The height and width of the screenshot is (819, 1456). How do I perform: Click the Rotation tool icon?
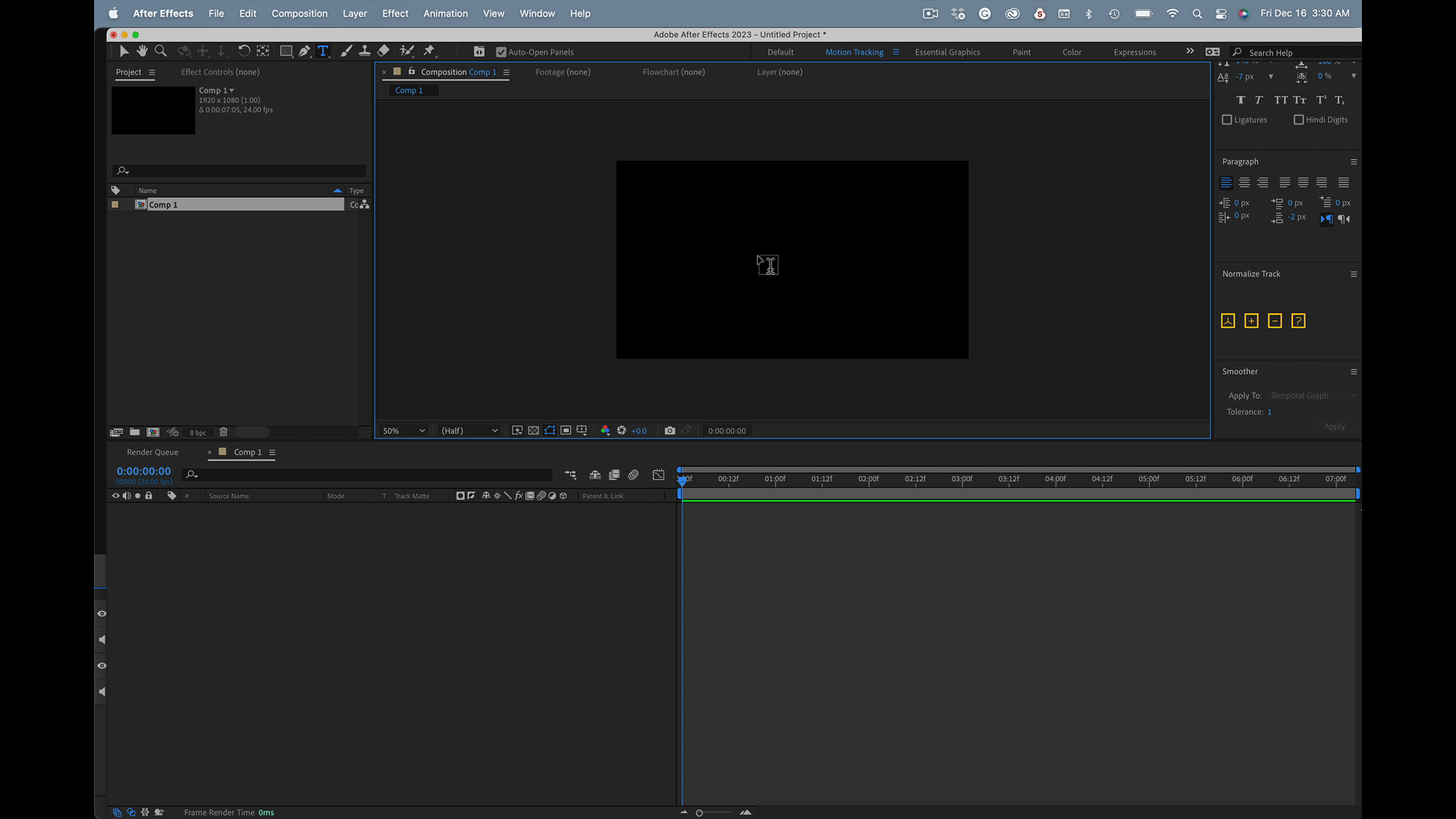click(x=244, y=51)
